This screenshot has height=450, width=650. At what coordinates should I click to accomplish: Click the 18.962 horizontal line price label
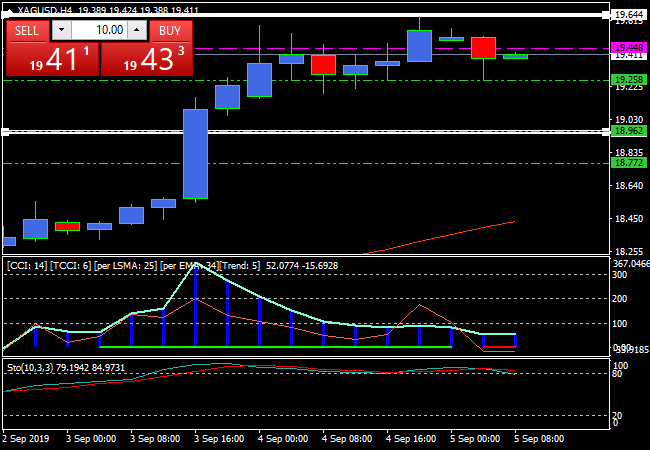point(629,131)
